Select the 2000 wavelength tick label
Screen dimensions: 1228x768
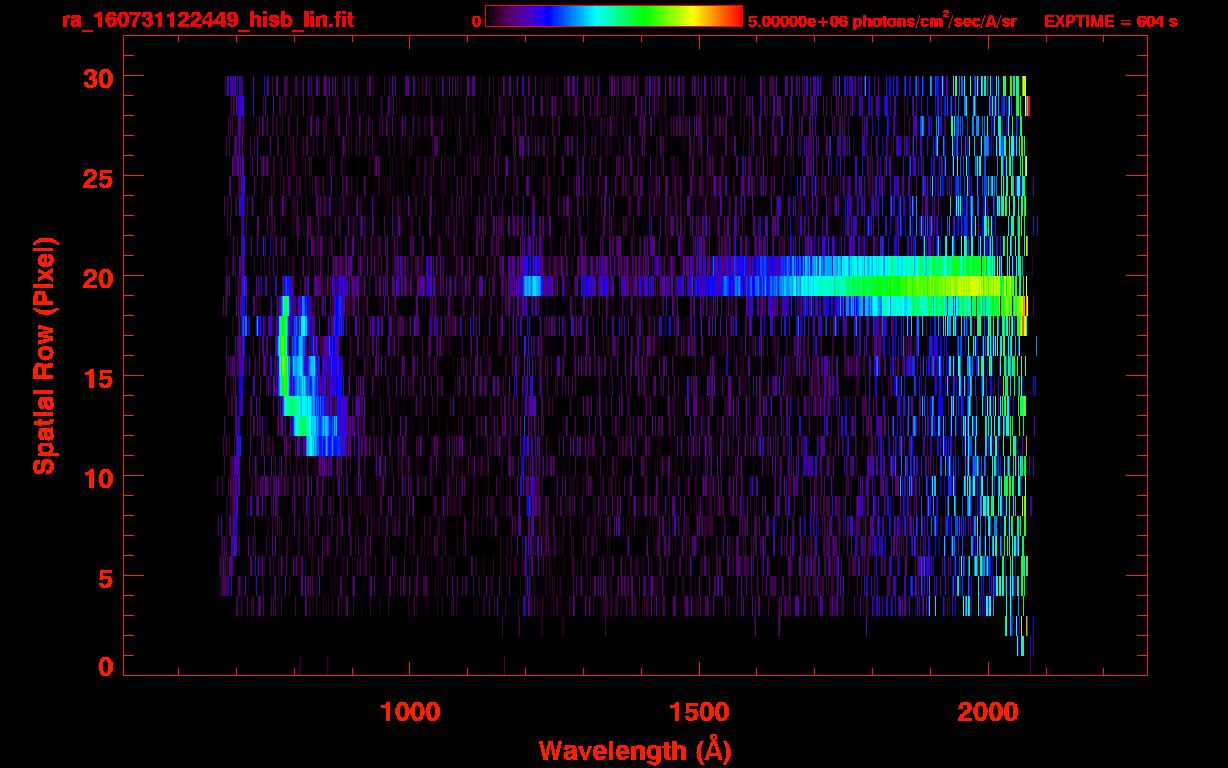coord(988,712)
